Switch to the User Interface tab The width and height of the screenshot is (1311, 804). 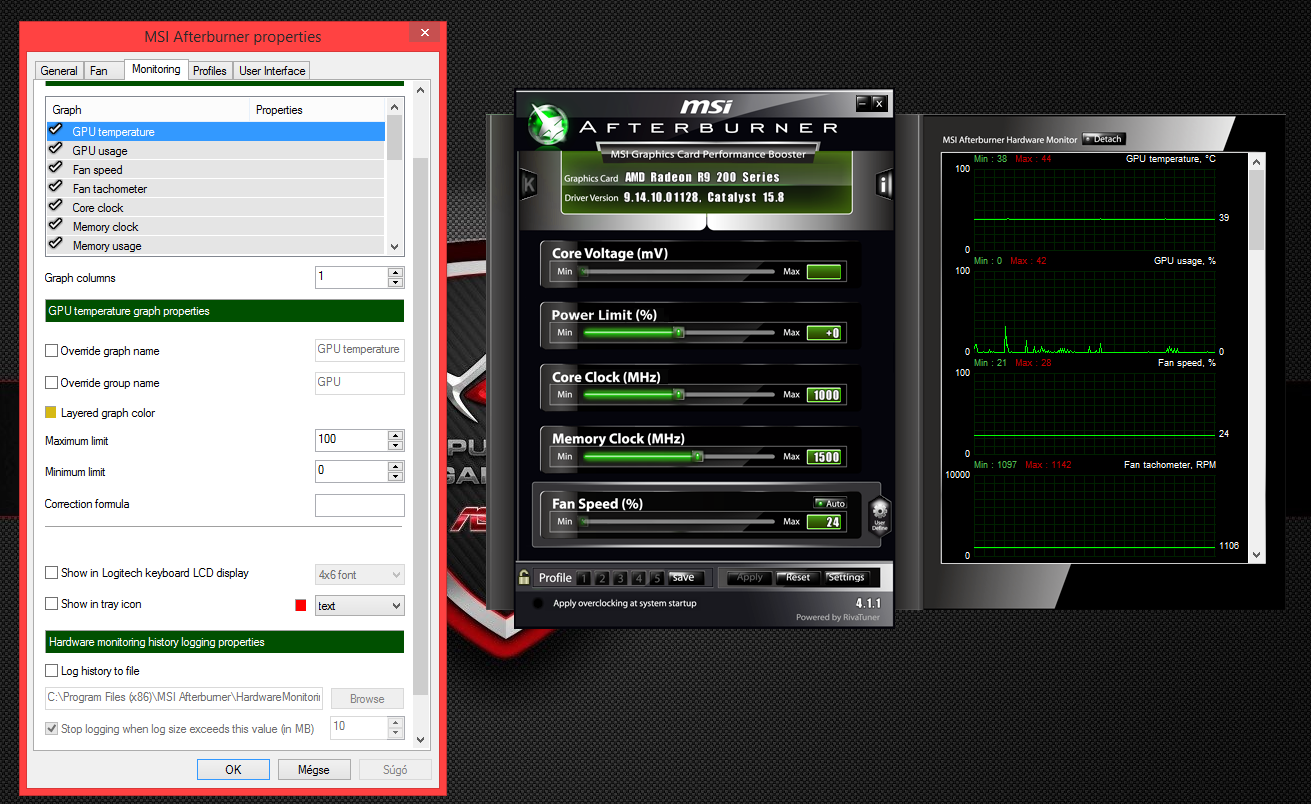coord(273,71)
